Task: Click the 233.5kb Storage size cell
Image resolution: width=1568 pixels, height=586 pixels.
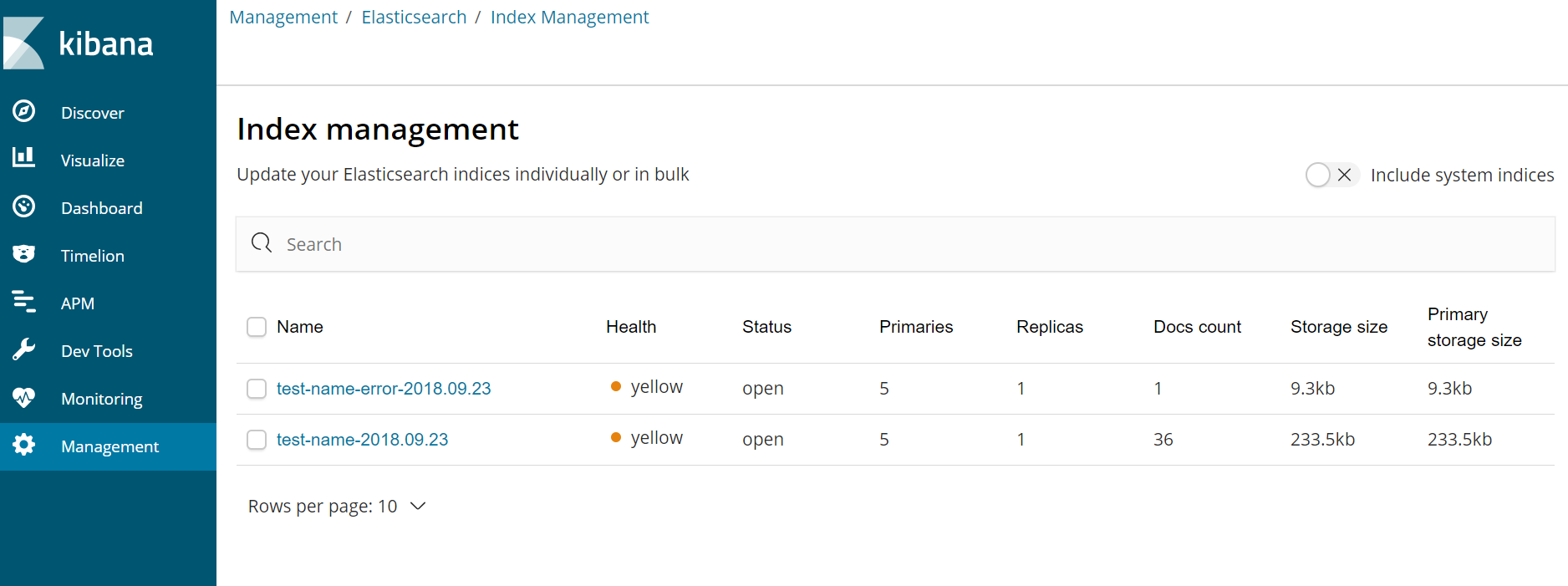Action: click(1322, 440)
